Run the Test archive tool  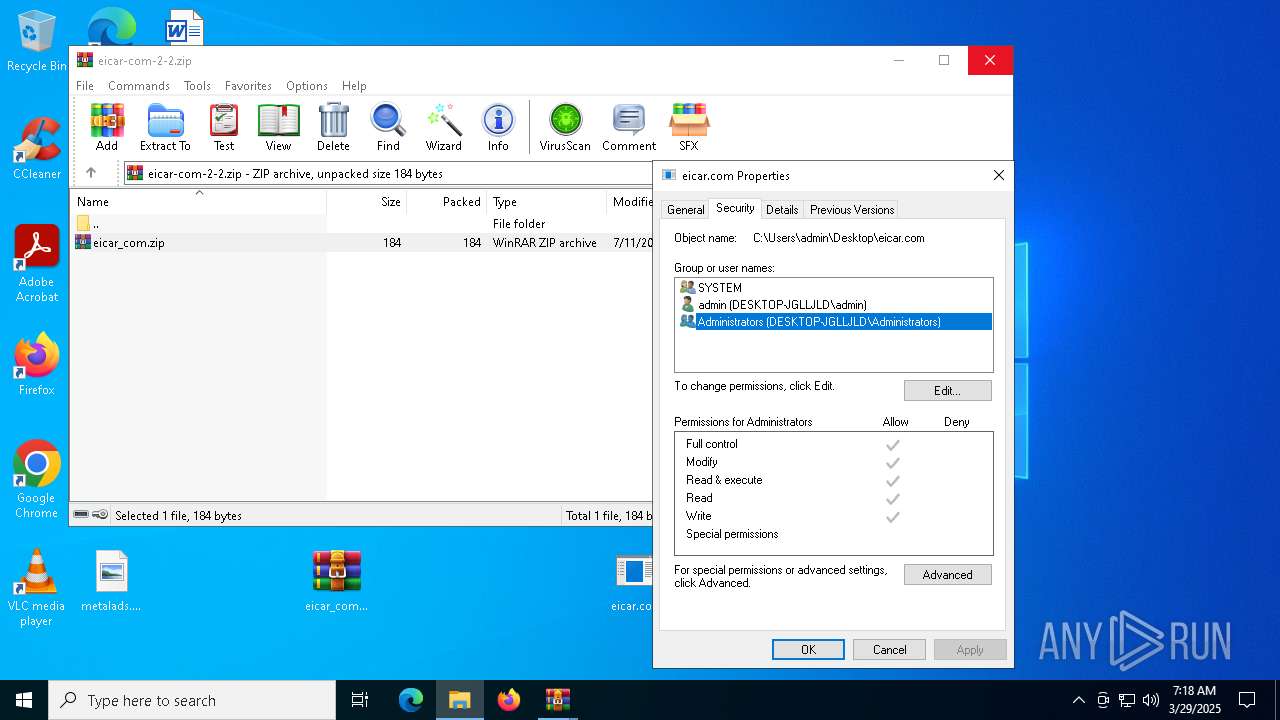pos(224,127)
